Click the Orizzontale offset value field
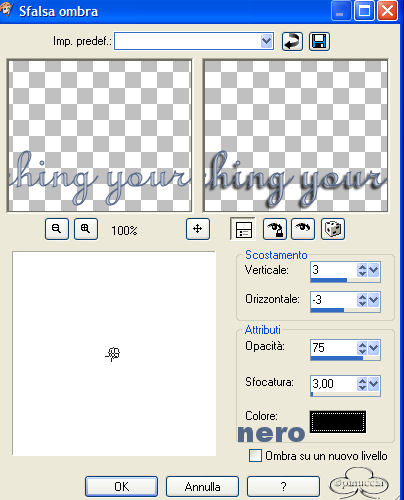Image resolution: width=404 pixels, height=500 pixels. 333,299
